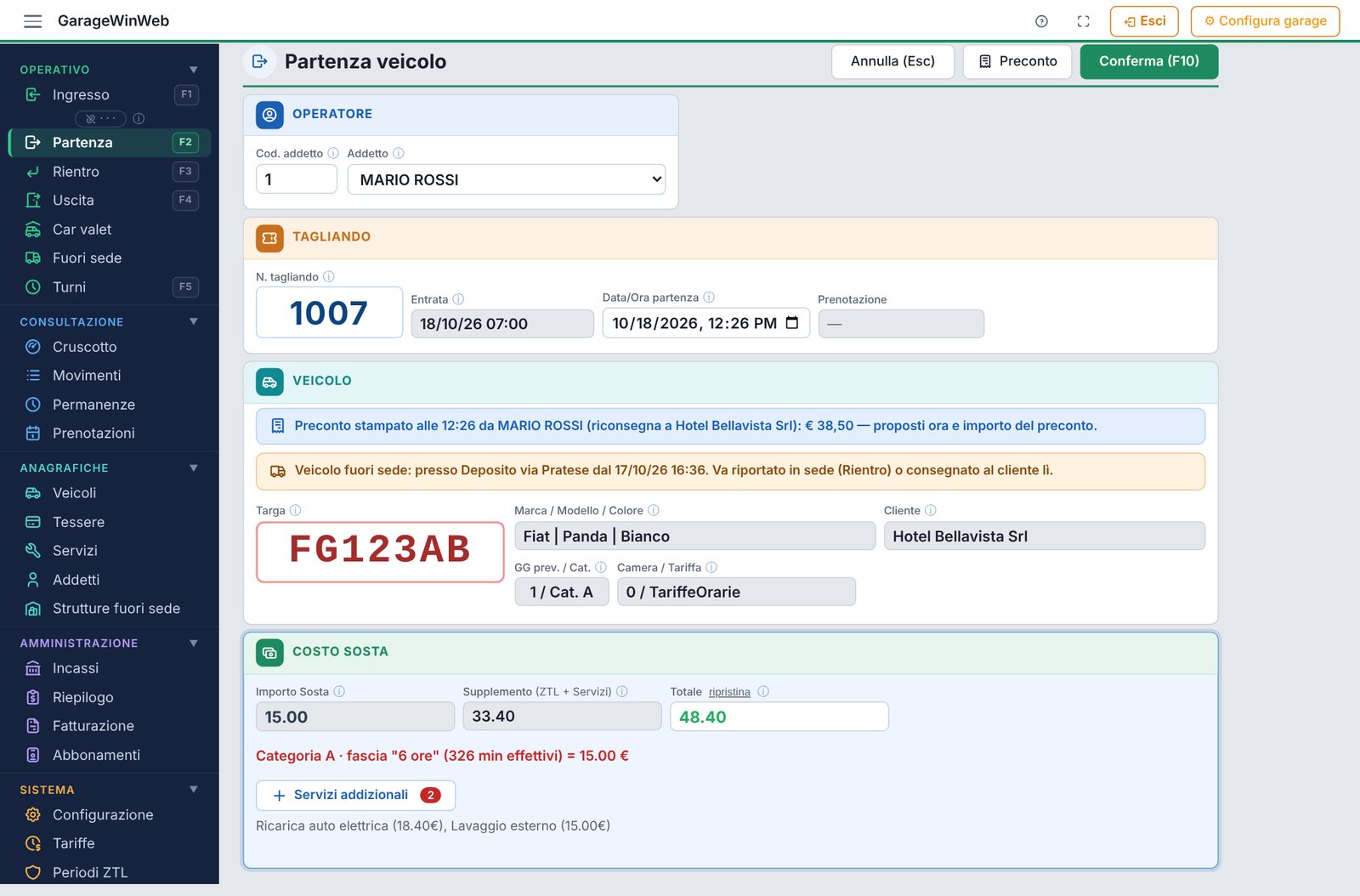Collapse the CONSULTAZIONE sidebar section
Viewport: 1360px width, 896px height.
(x=194, y=321)
